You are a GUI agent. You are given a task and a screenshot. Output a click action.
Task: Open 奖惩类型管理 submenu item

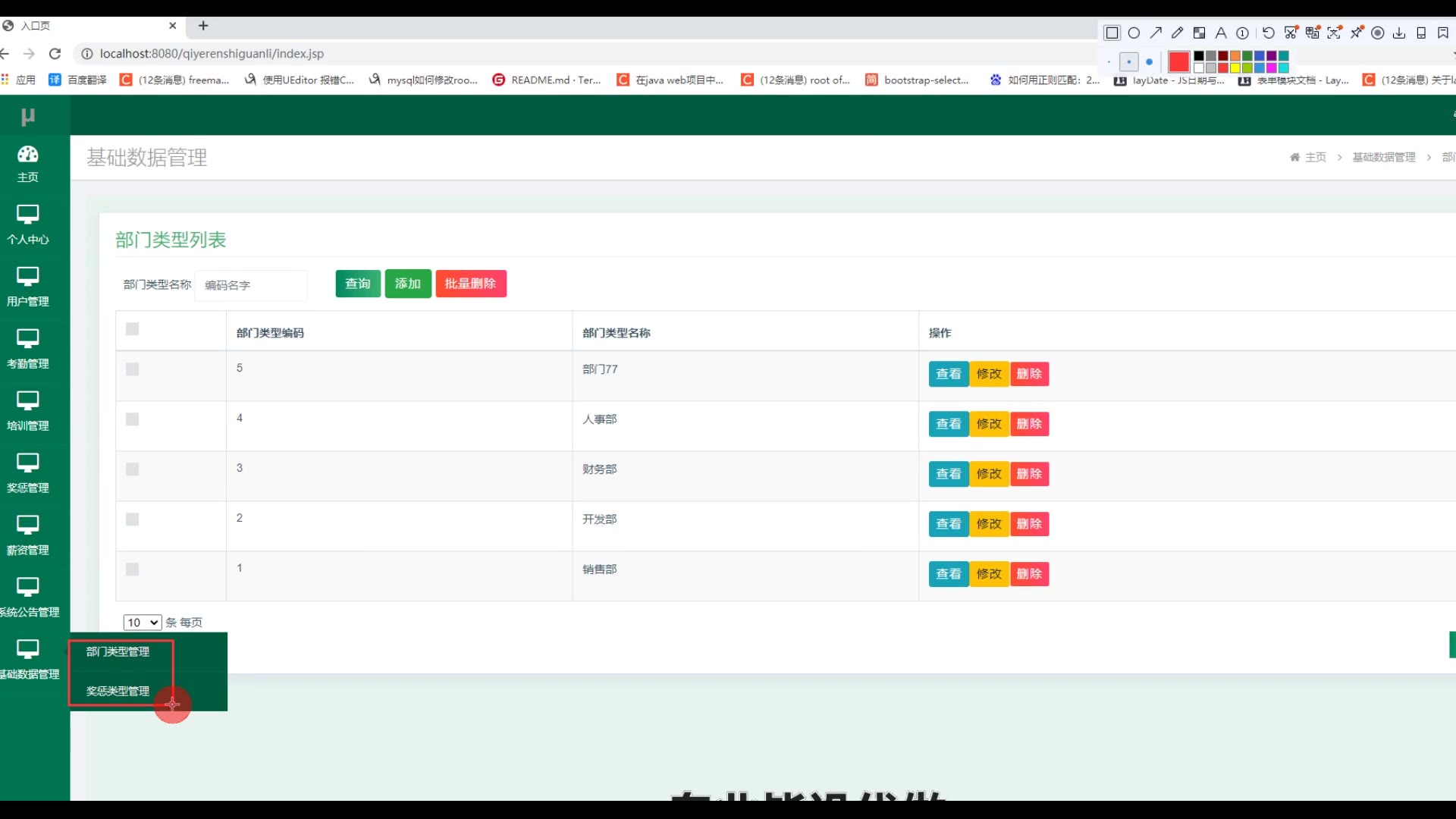click(x=118, y=691)
